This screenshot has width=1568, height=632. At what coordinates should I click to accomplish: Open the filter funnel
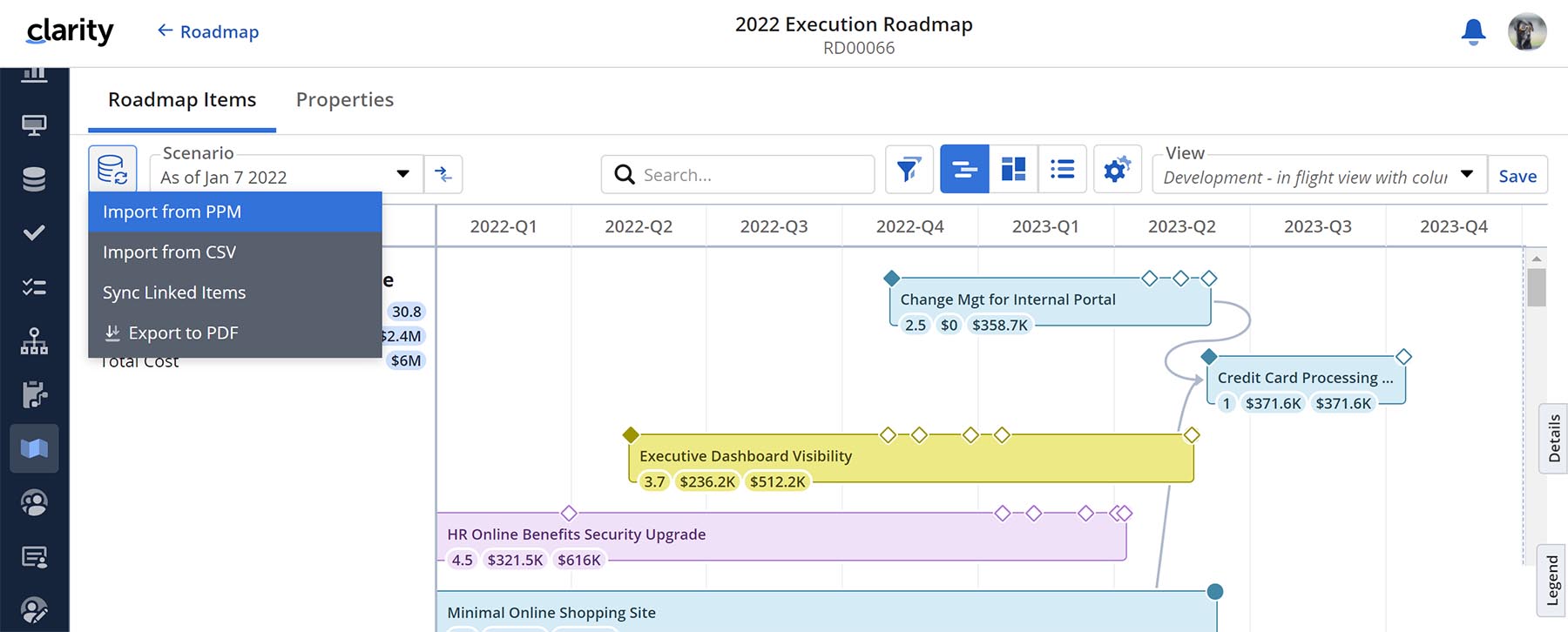pos(909,169)
